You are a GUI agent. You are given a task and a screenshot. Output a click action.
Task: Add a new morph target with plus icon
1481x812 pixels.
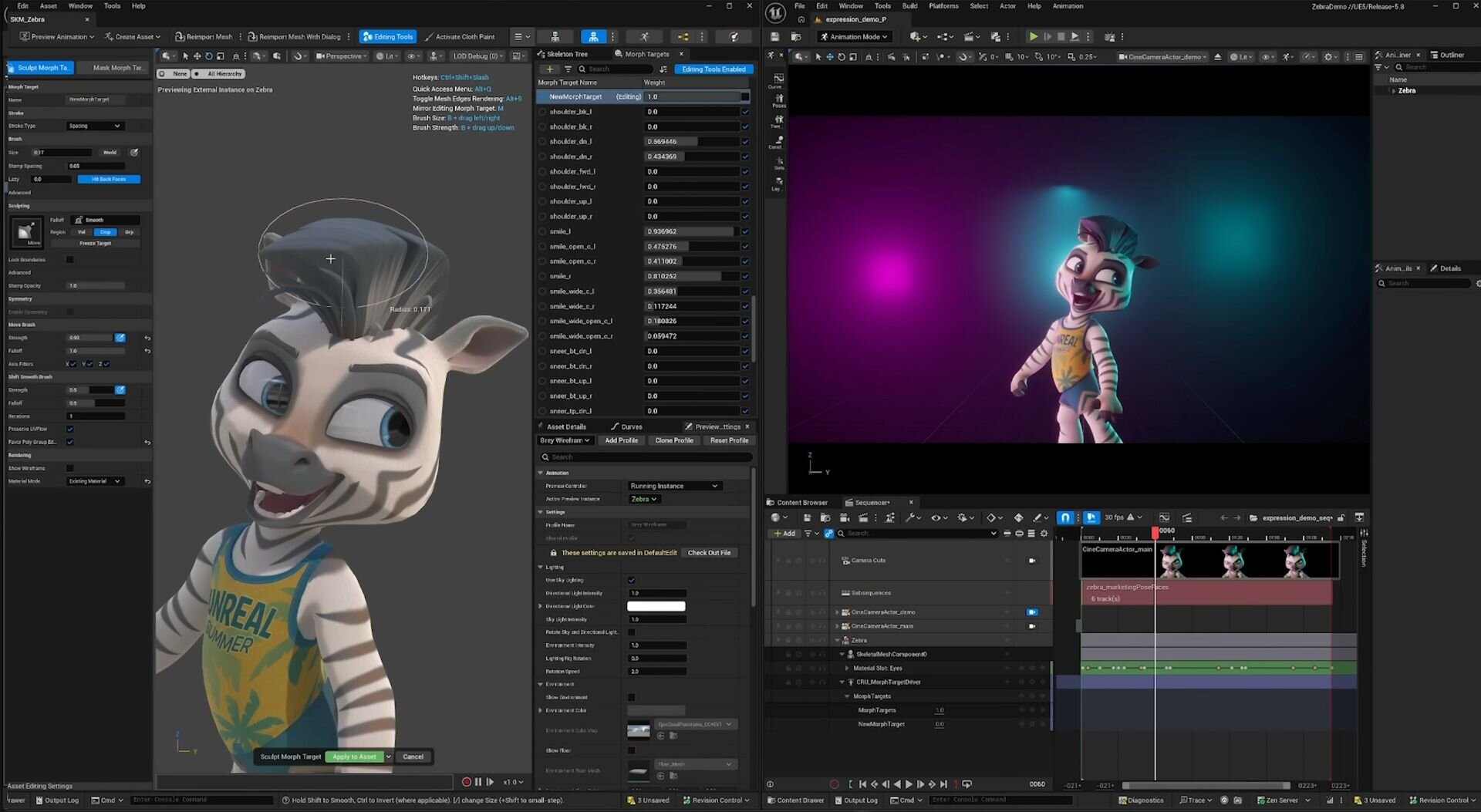click(550, 69)
